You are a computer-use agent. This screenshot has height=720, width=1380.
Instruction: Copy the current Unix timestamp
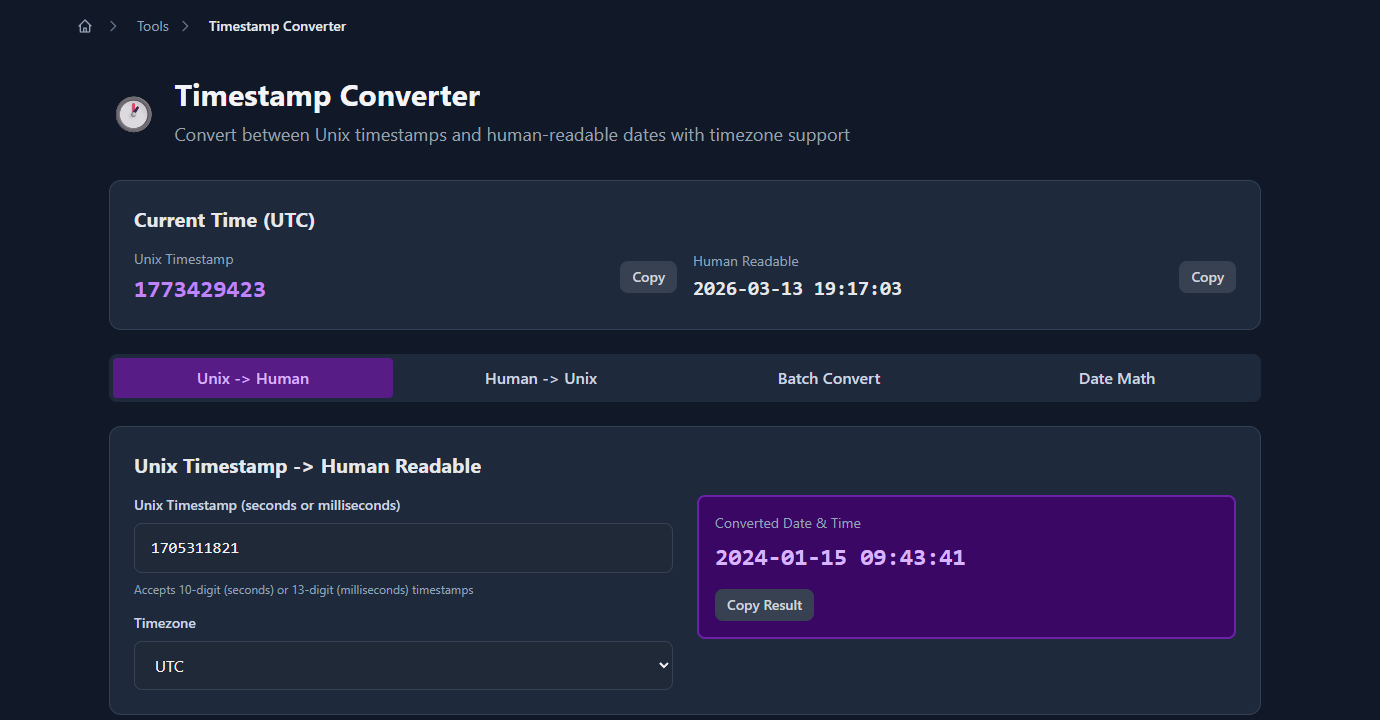648,277
